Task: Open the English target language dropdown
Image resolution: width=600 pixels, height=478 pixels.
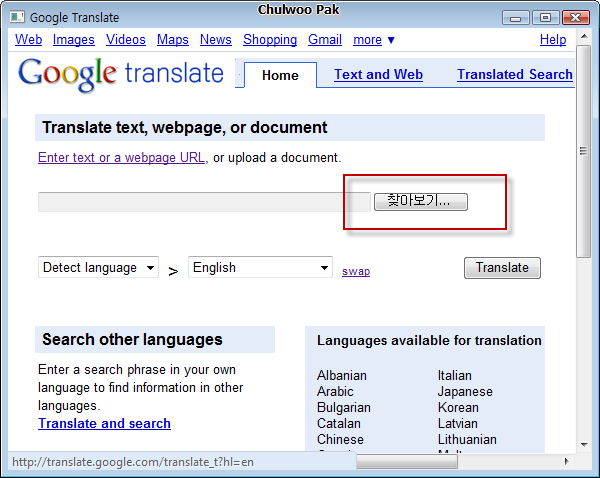Action: coord(260,267)
